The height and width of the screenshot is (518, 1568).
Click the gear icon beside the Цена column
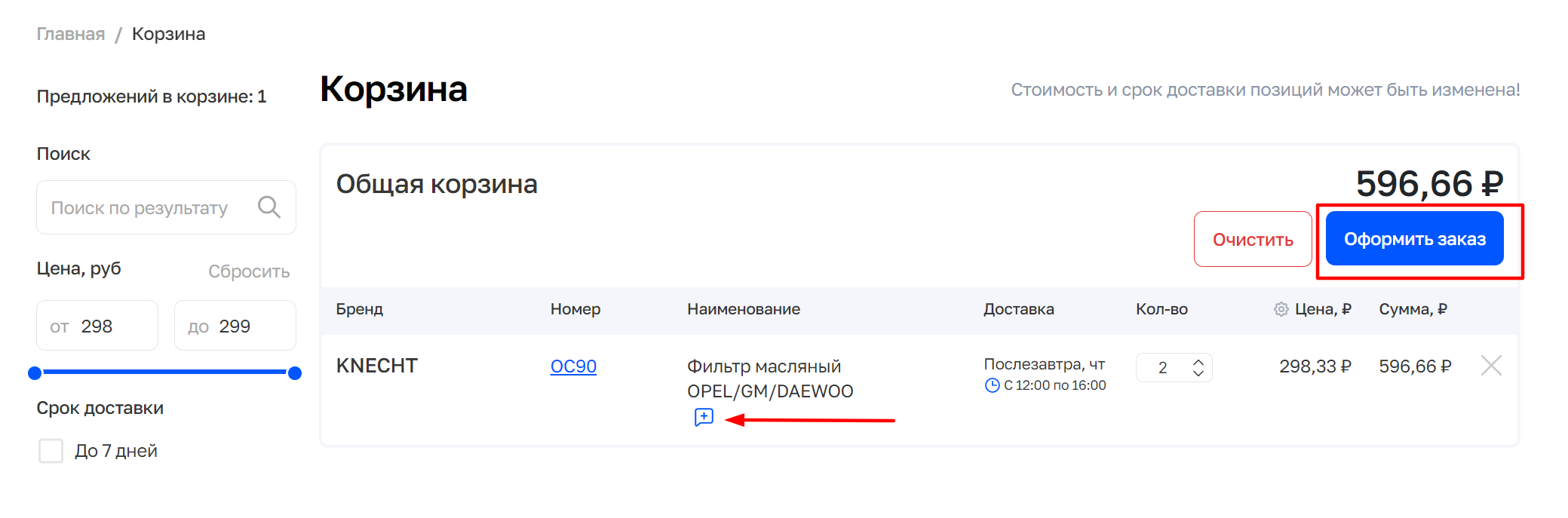(1281, 309)
